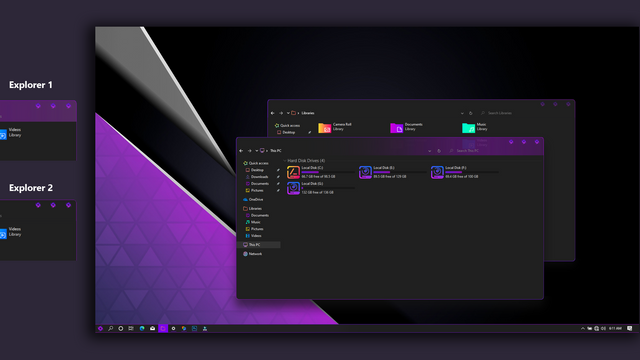Image resolution: width=640 pixels, height=360 pixels.
Task: Open network icon in system tray
Action: [x=596, y=329]
